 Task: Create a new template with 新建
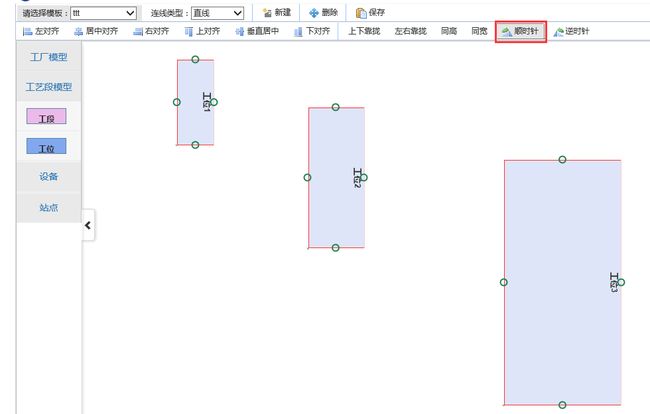[277, 13]
